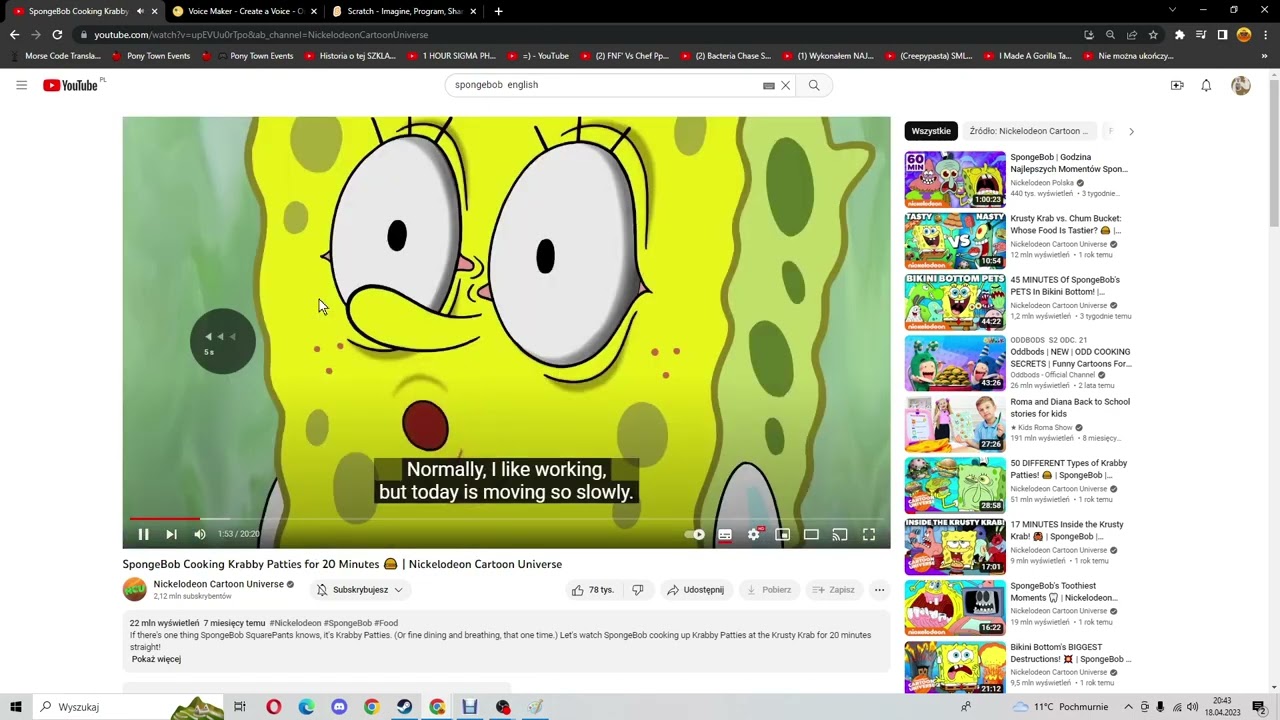Go to the YouTube home logo
1280x720 pixels.
point(70,85)
